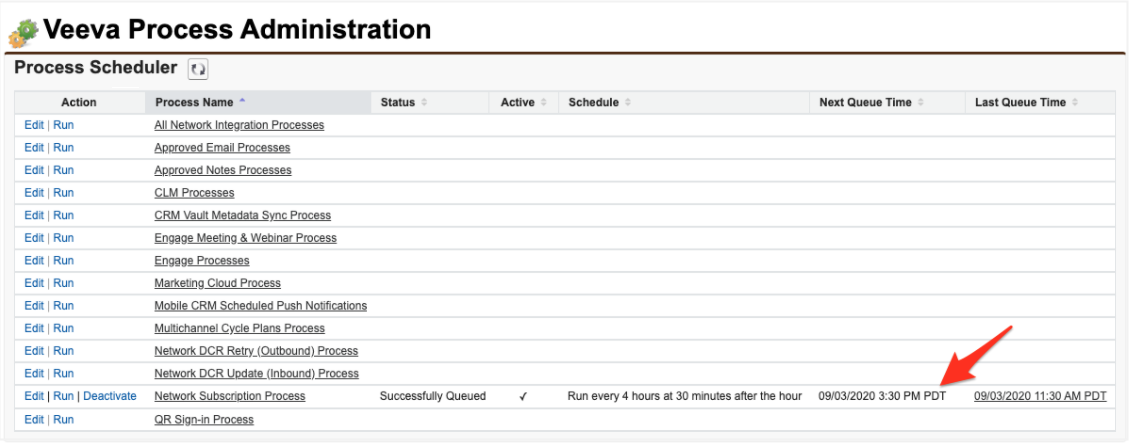Run the Approved Email Processes
This screenshot has width=1129, height=445.
63,148
